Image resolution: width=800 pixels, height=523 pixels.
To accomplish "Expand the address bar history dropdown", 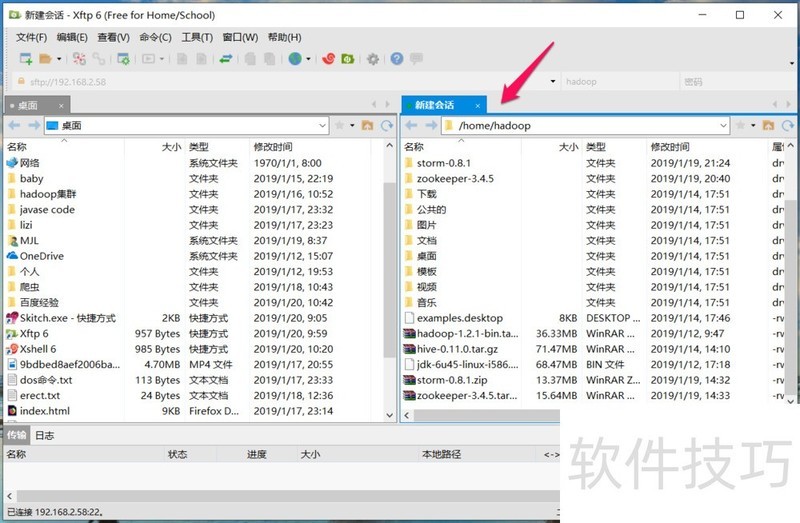I will pyautogui.click(x=553, y=82).
